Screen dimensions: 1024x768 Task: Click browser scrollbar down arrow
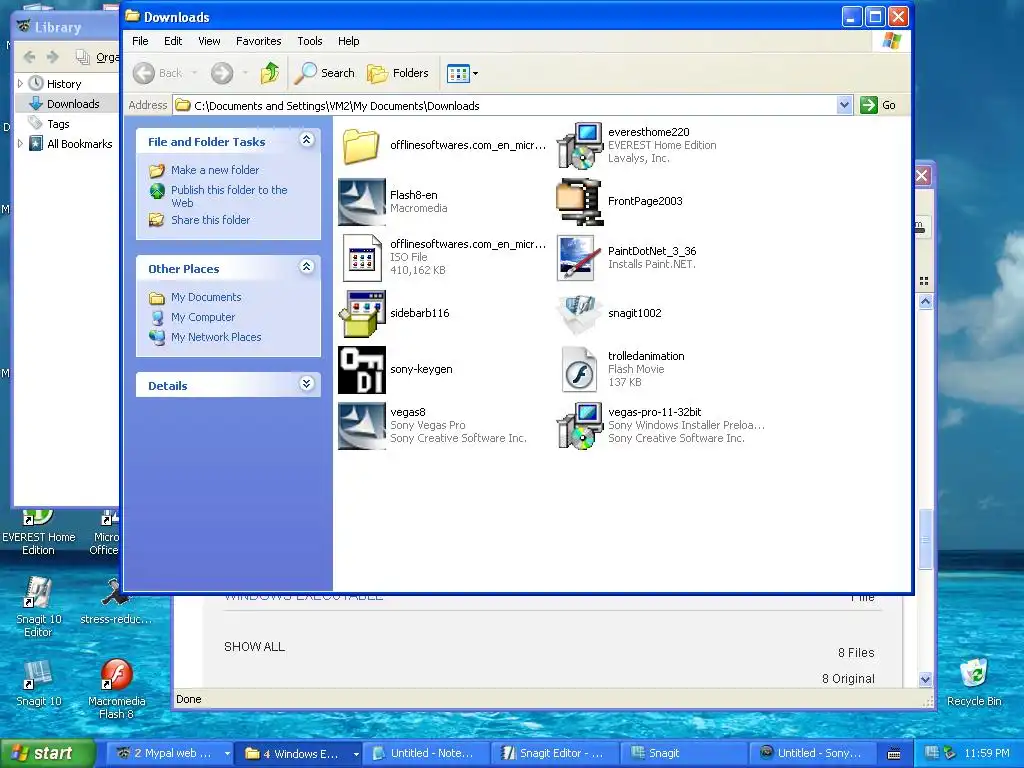pos(925,679)
